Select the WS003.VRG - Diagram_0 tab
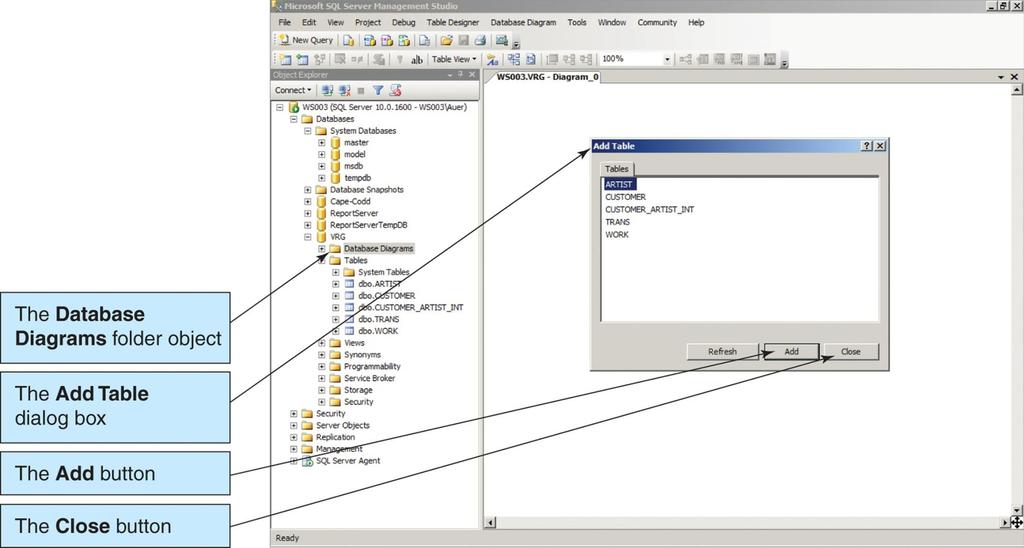This screenshot has height=548, width=1024. 547,77
